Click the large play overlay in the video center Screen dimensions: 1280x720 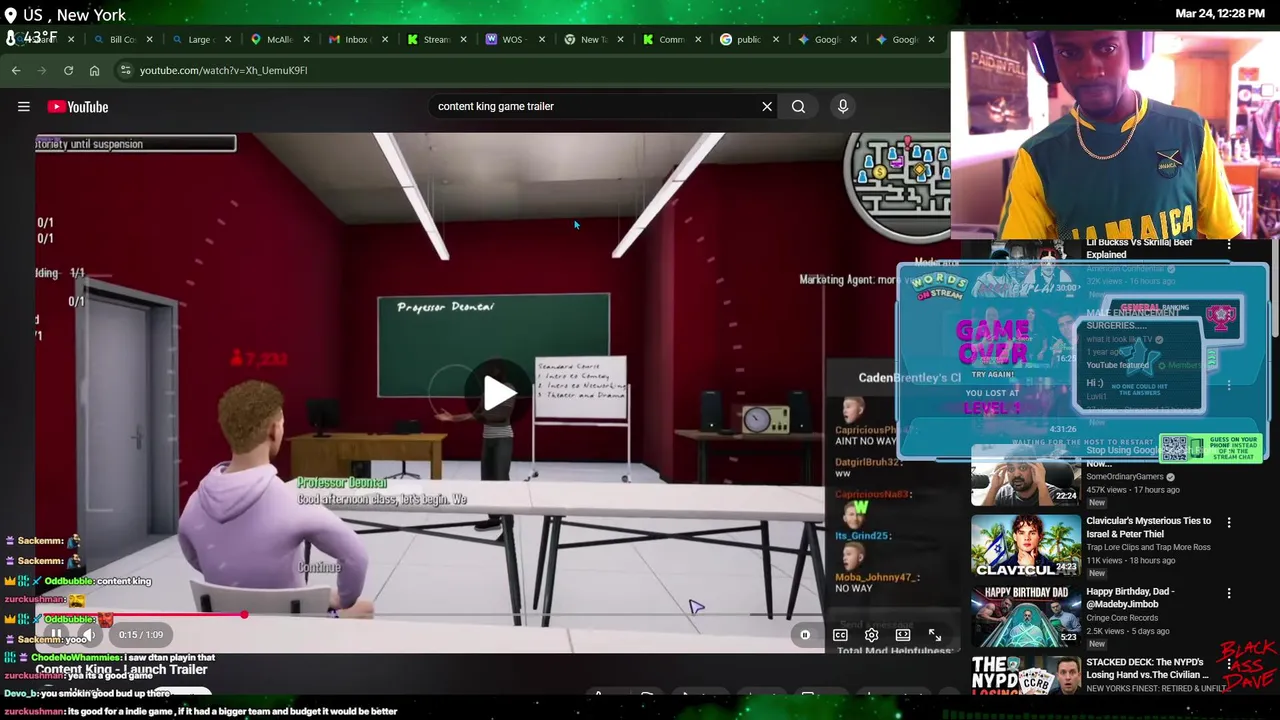coord(500,393)
